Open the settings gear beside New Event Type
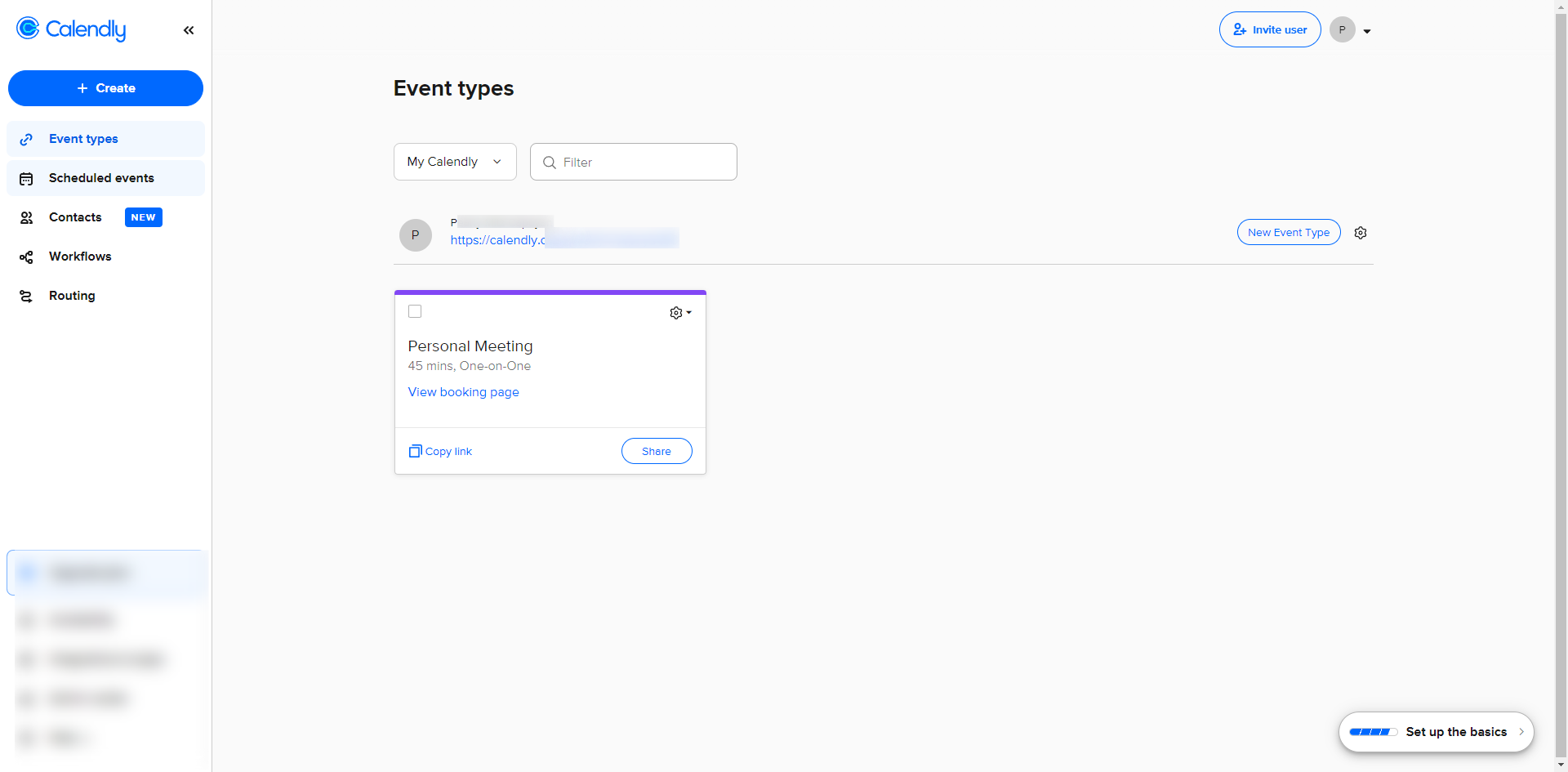Screen dimensions: 1568x772 click(x=1361, y=233)
